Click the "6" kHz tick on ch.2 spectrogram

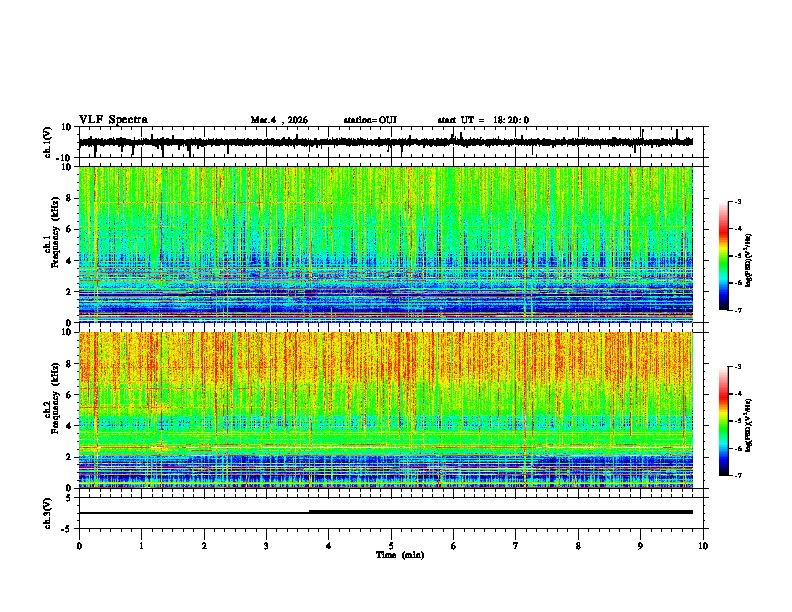click(69, 395)
